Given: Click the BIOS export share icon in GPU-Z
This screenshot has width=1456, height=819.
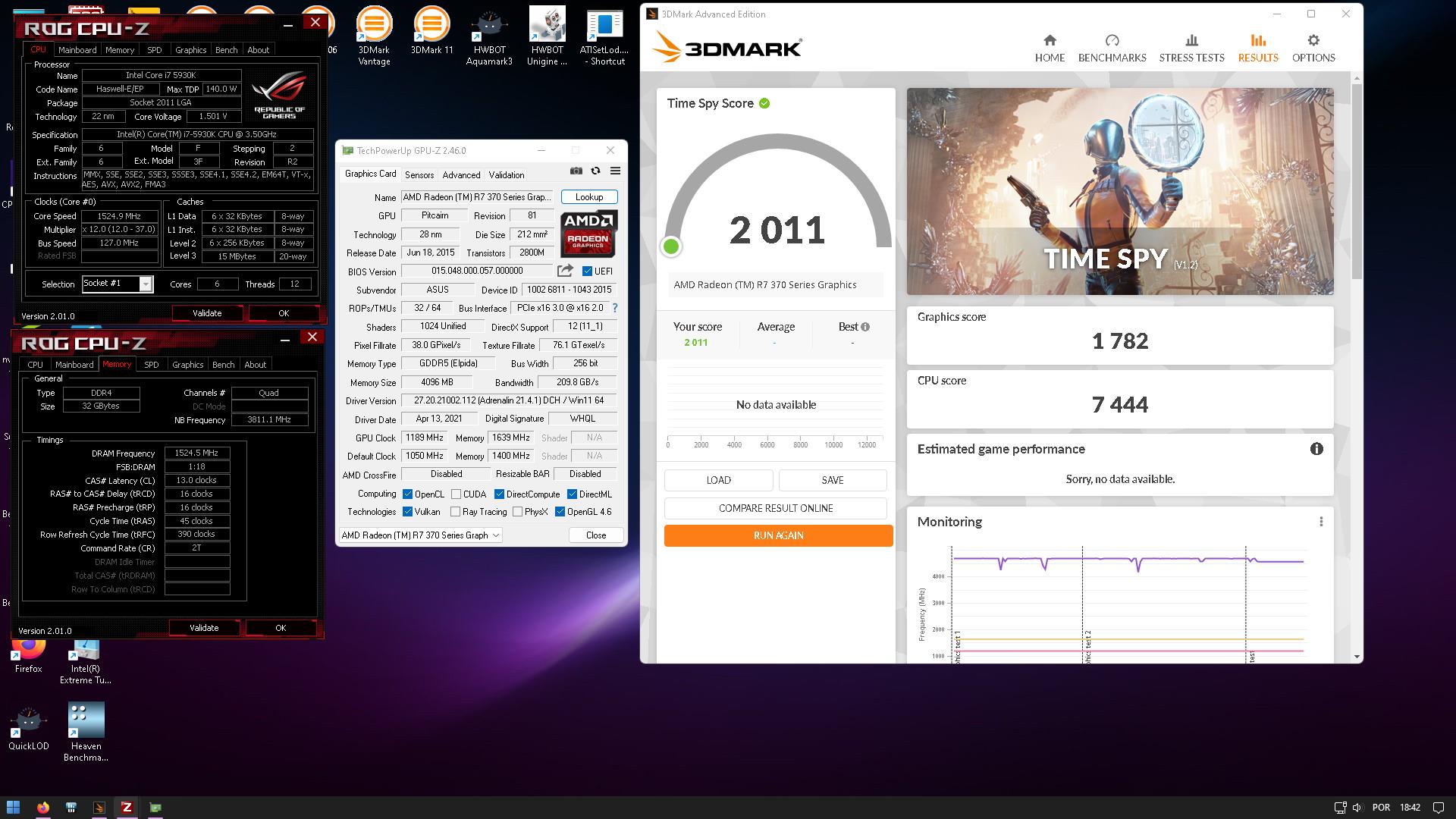Looking at the screenshot, I should pyautogui.click(x=565, y=271).
